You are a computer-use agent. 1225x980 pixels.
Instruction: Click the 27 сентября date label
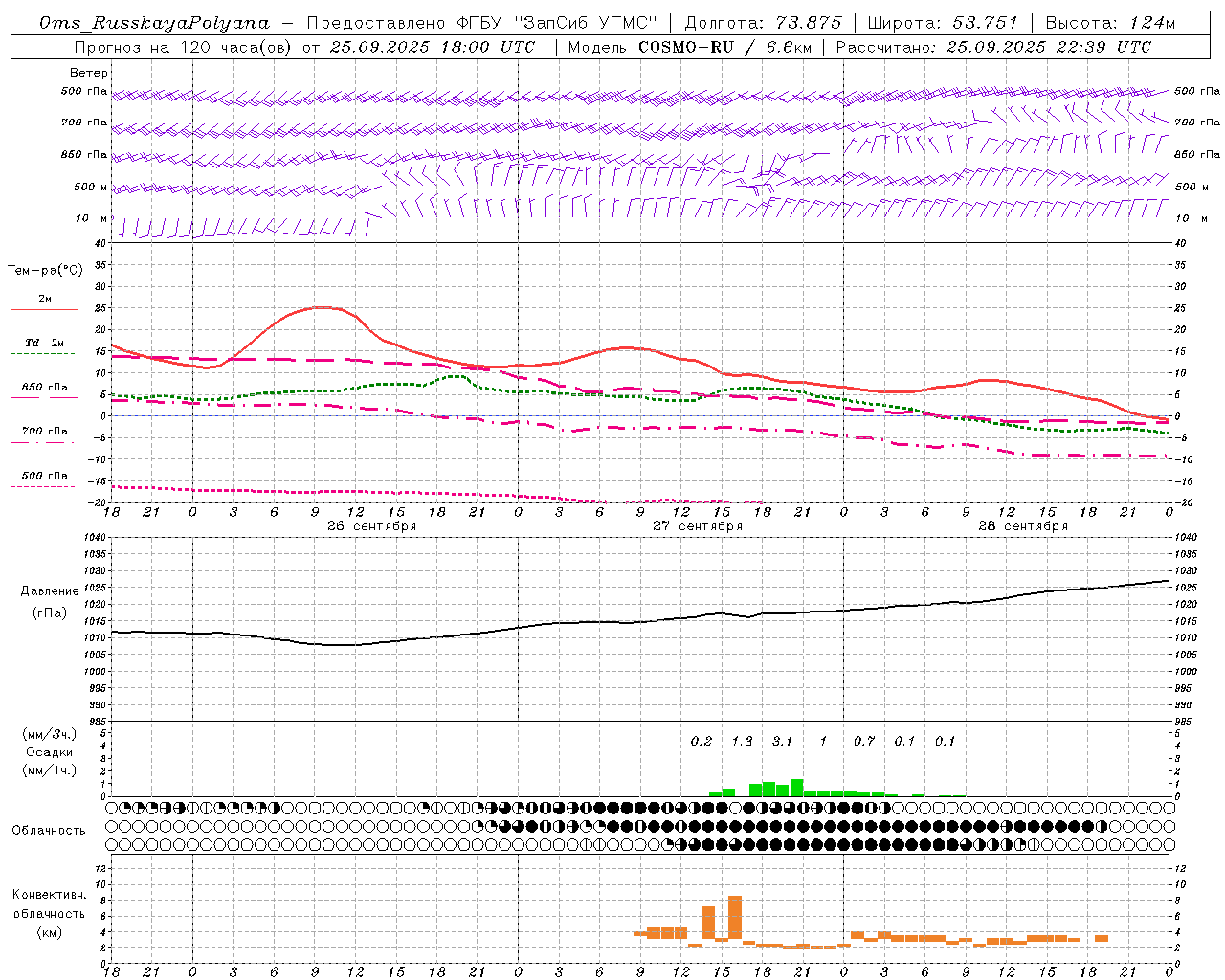click(698, 526)
